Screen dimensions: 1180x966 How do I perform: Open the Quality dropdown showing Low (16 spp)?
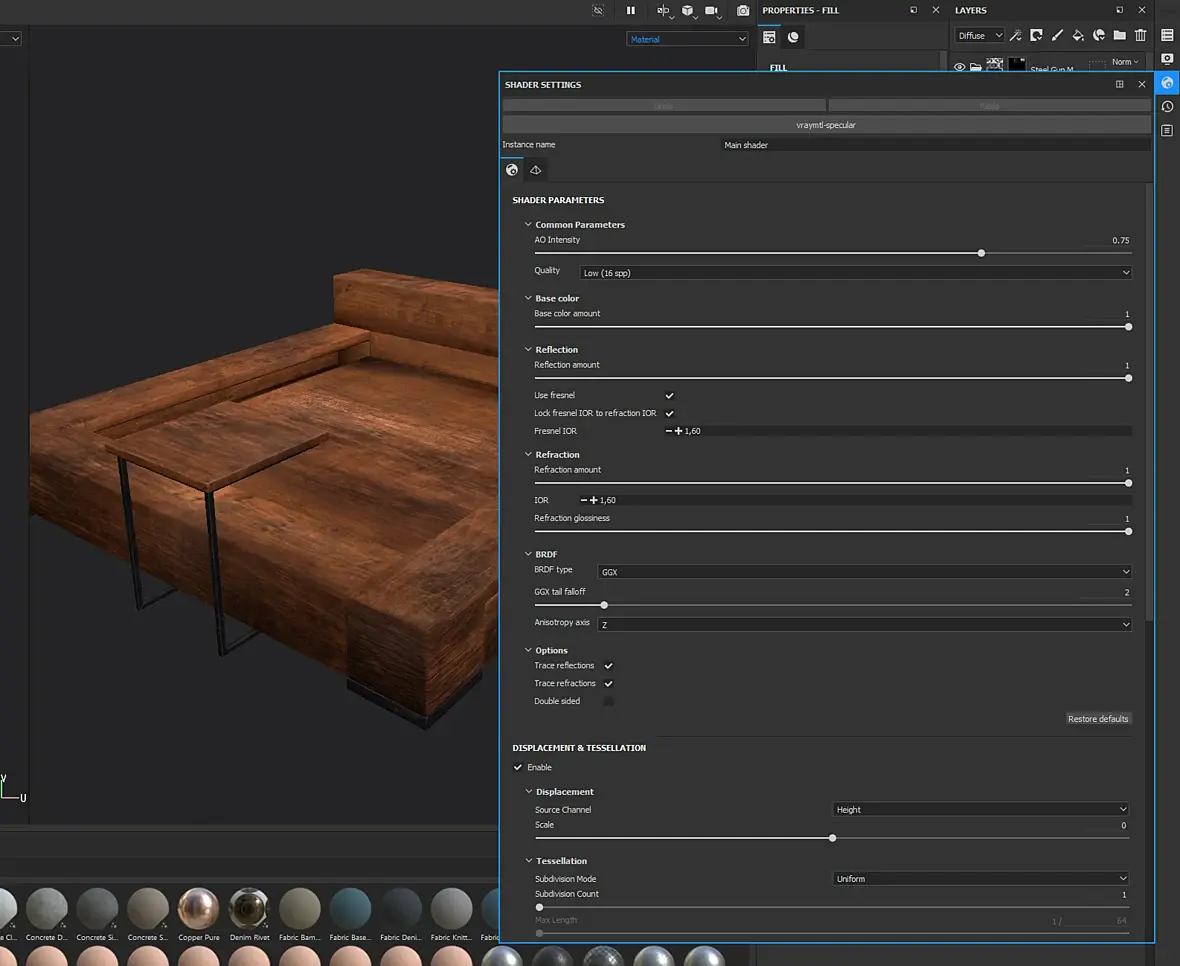[x=855, y=273]
